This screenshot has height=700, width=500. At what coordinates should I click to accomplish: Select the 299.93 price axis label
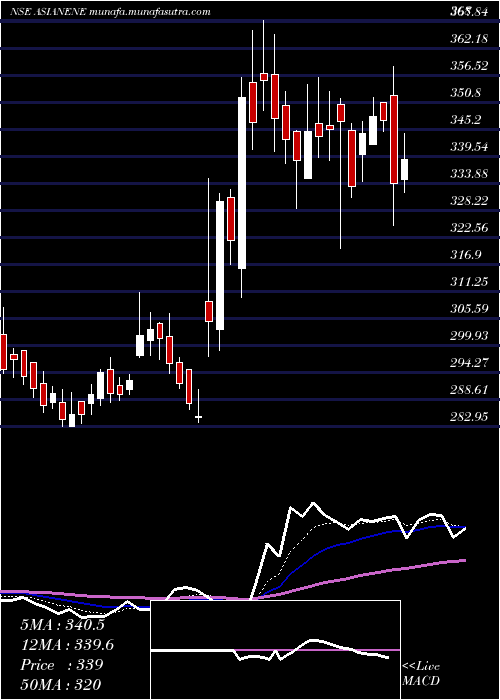(469, 336)
